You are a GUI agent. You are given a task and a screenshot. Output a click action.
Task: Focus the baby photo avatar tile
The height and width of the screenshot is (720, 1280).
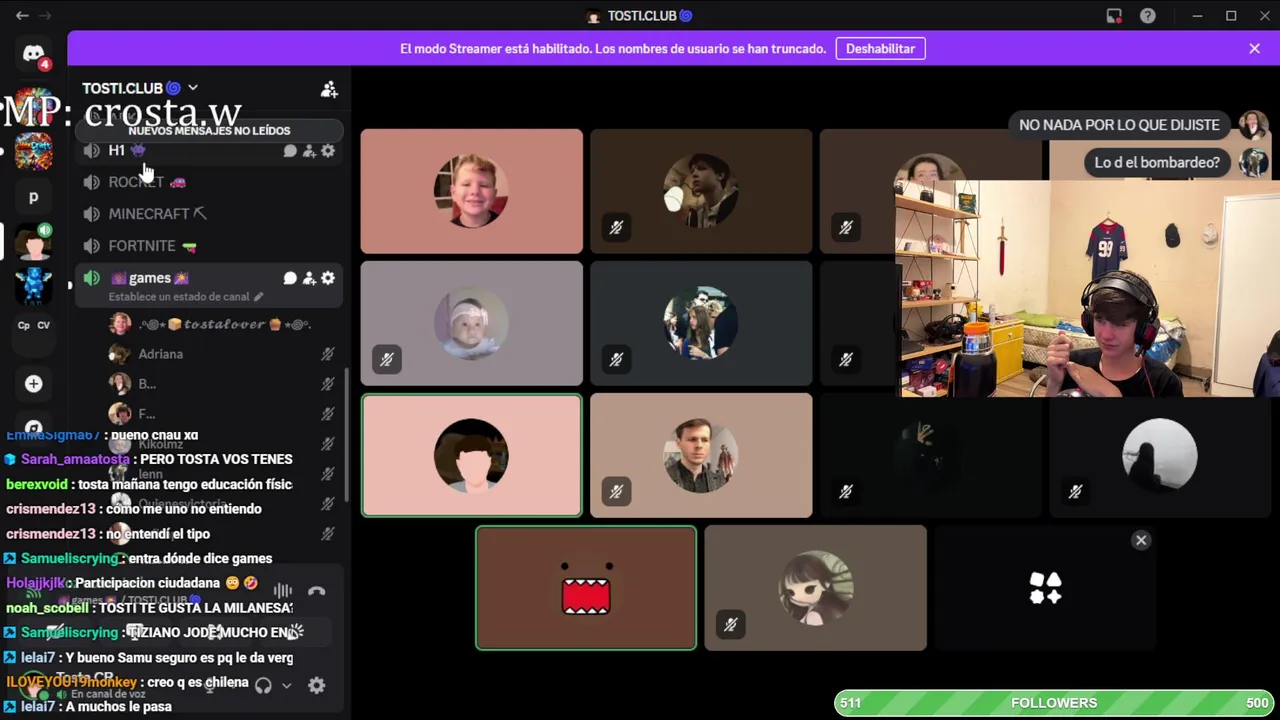471,323
